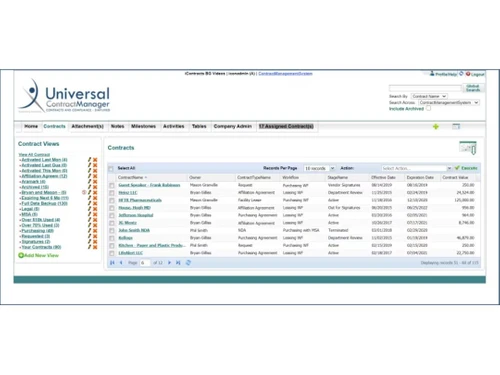This screenshot has width=500, height=375.
Task: Go to next page of records
Action: click(x=169, y=263)
